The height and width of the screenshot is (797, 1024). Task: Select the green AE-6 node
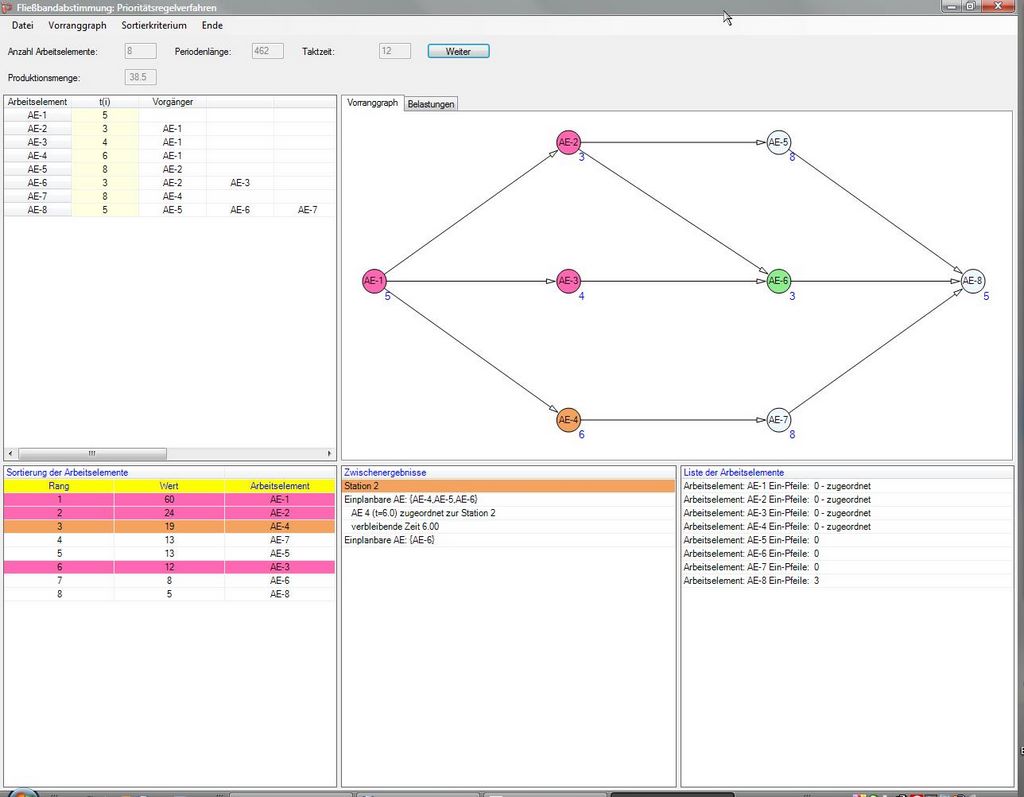tap(779, 282)
